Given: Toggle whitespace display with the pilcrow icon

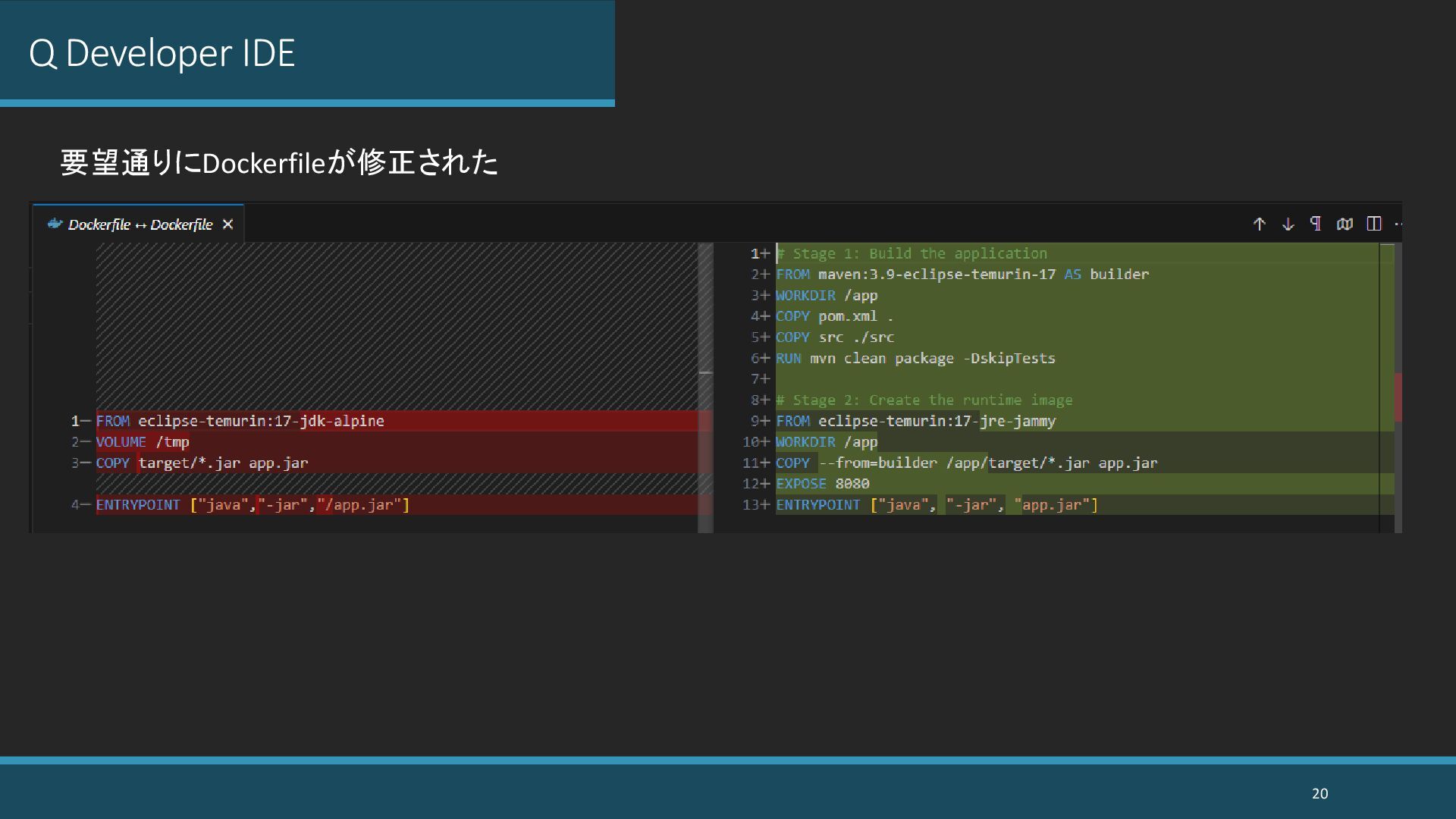Looking at the screenshot, I should 1316,224.
